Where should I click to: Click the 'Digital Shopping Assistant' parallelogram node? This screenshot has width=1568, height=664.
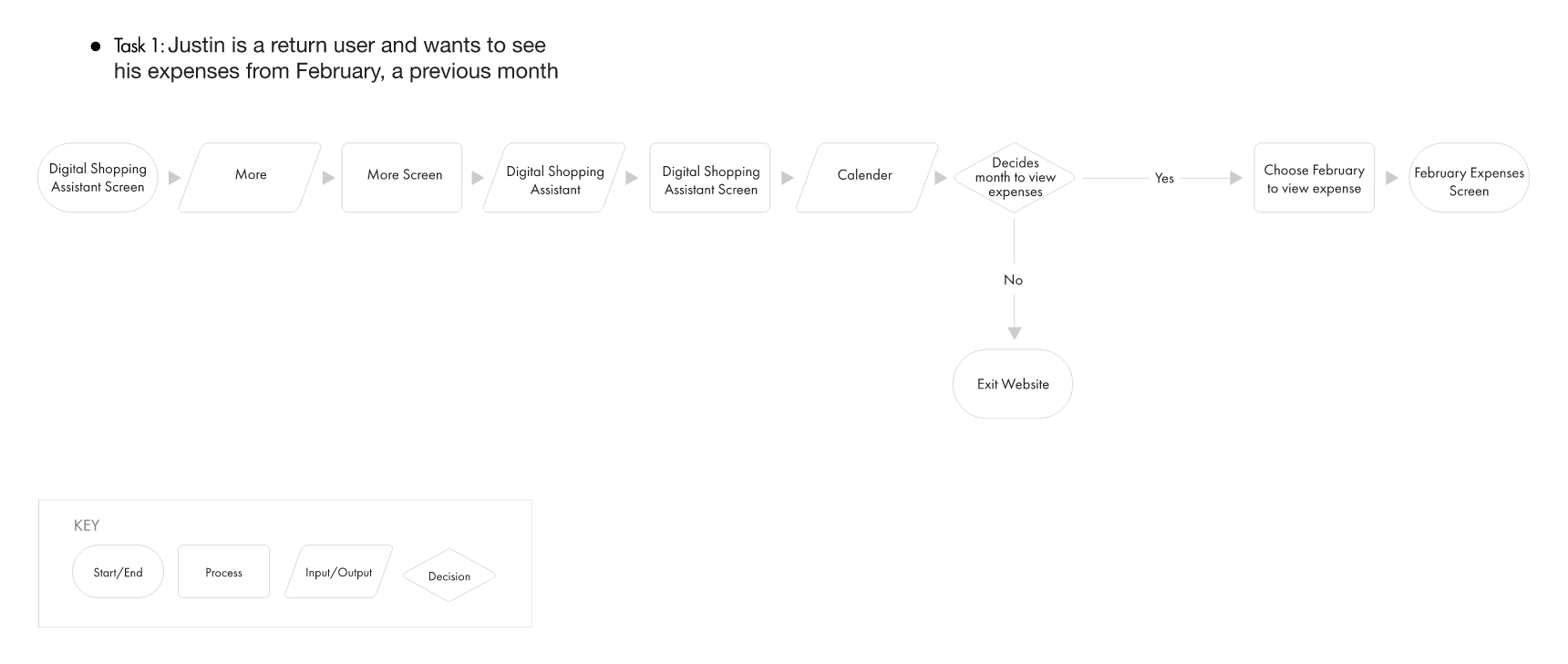(x=554, y=178)
